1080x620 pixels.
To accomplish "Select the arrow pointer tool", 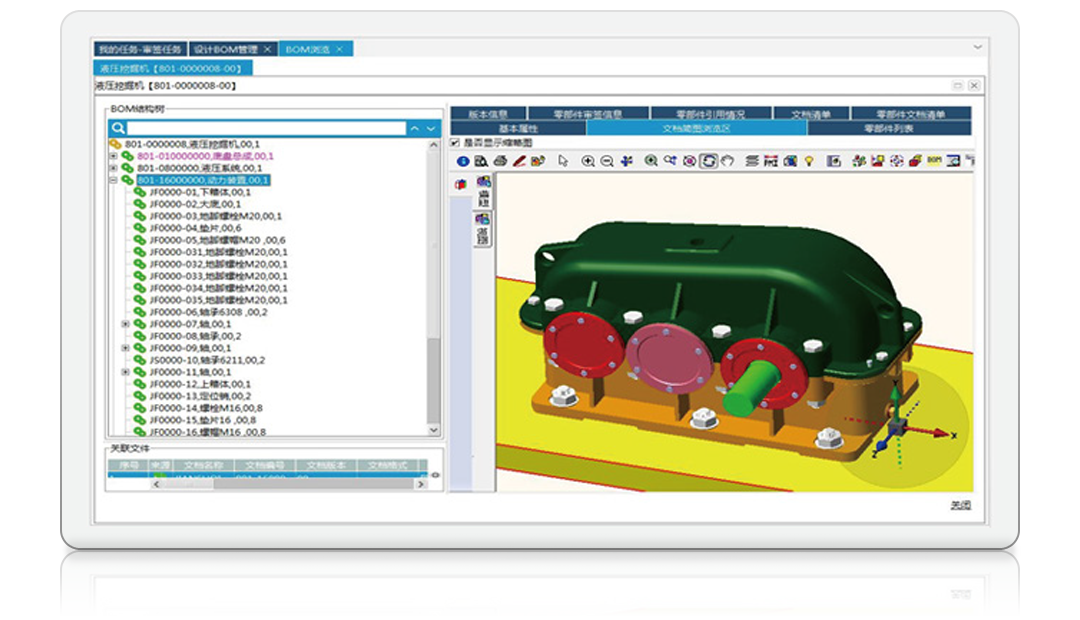I will click(x=564, y=161).
